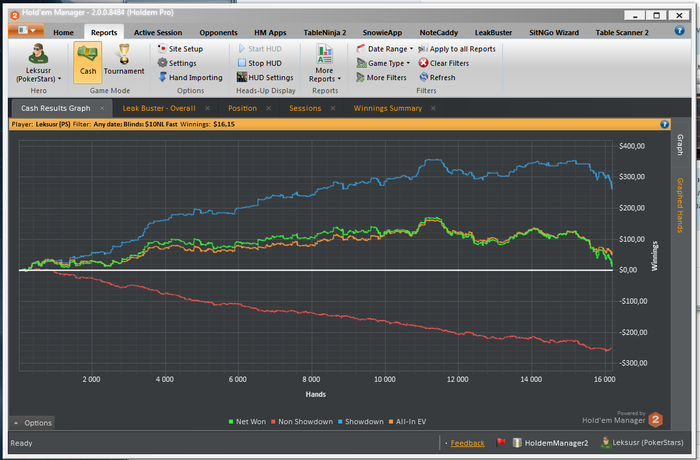
Task: Click the Start HUD button
Action: click(x=260, y=49)
